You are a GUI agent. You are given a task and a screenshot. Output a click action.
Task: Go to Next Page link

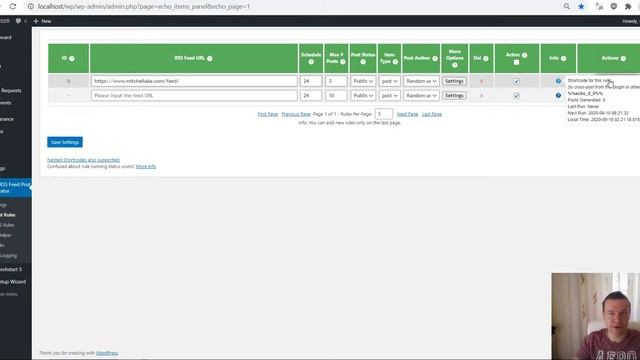point(407,114)
